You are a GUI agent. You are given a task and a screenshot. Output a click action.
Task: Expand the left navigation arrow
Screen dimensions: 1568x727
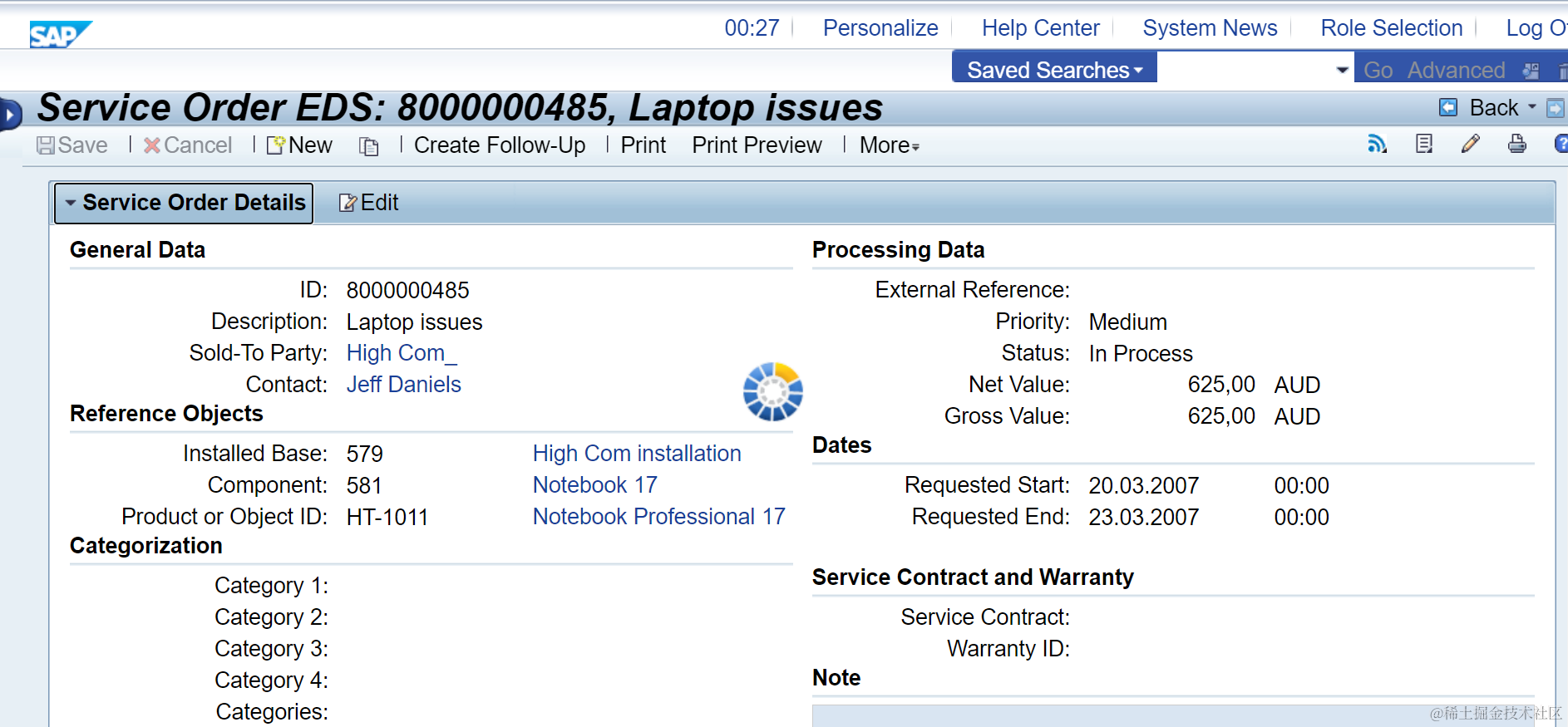10,114
